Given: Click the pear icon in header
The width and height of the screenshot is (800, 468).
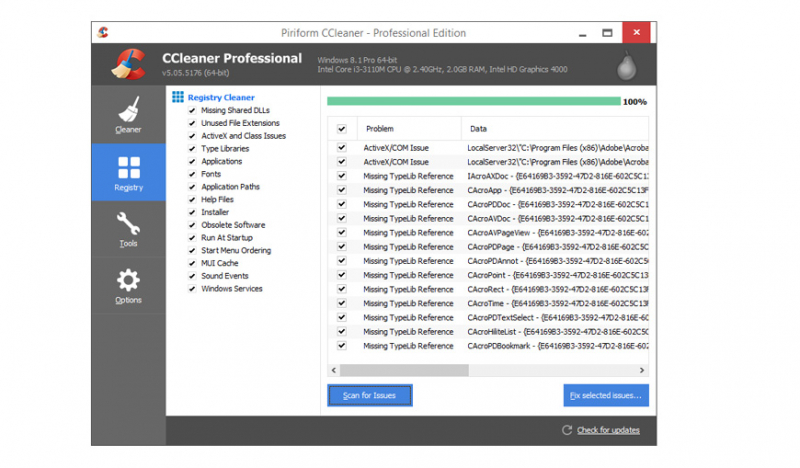Looking at the screenshot, I should point(626,65).
